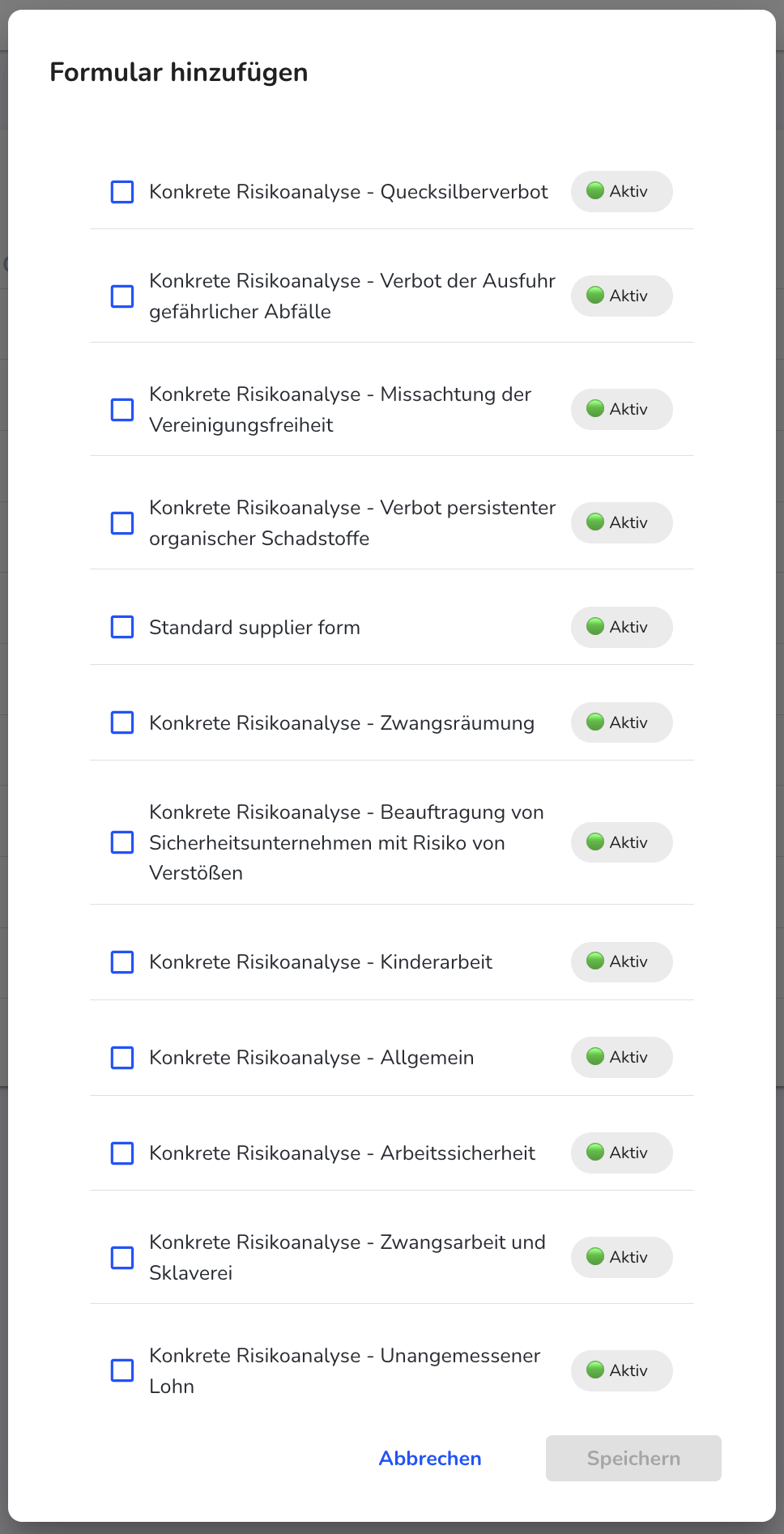Check the Kinderarbeit risk analysis checkbox

click(x=121, y=962)
